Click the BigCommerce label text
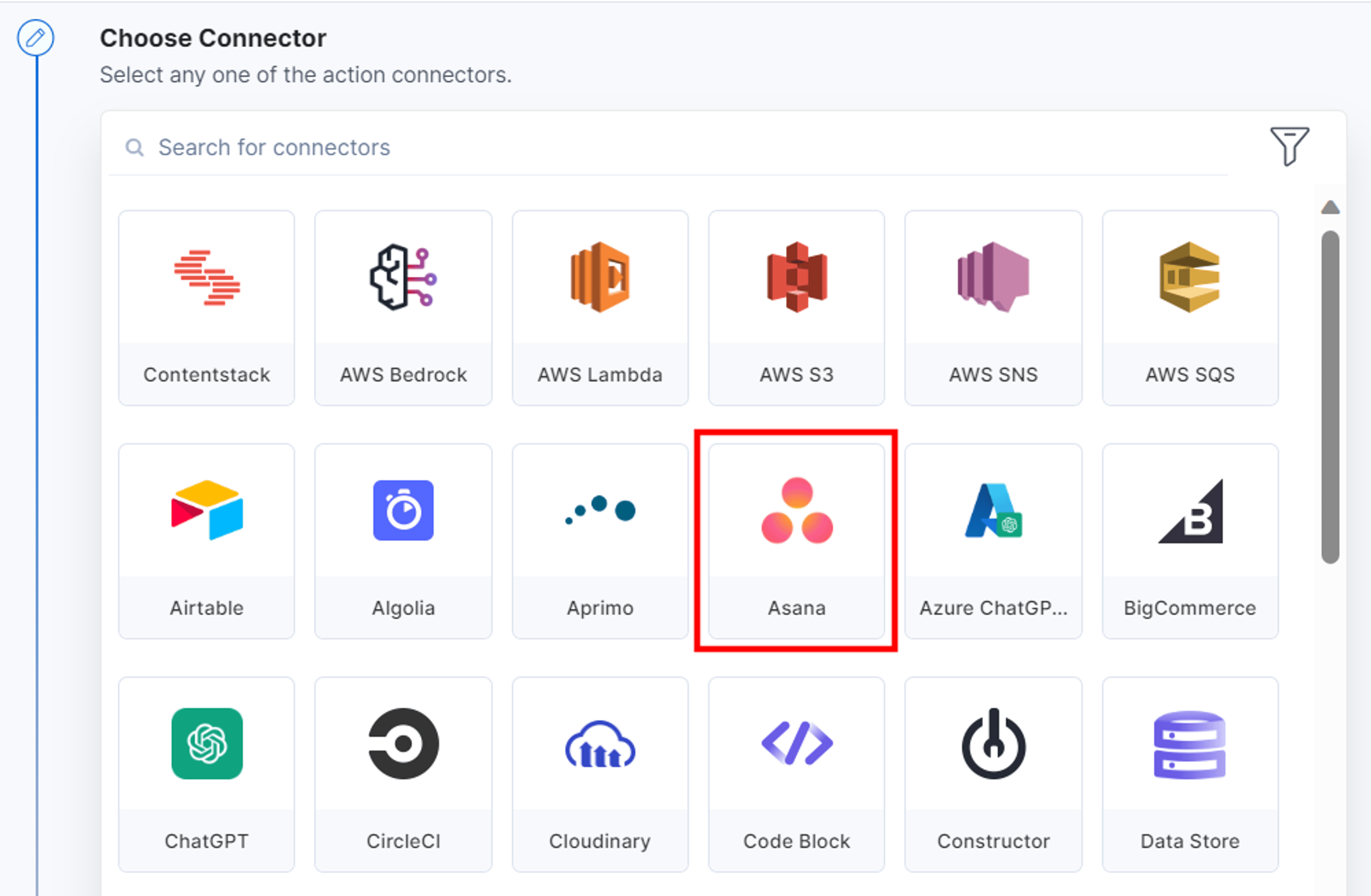 (x=1190, y=609)
